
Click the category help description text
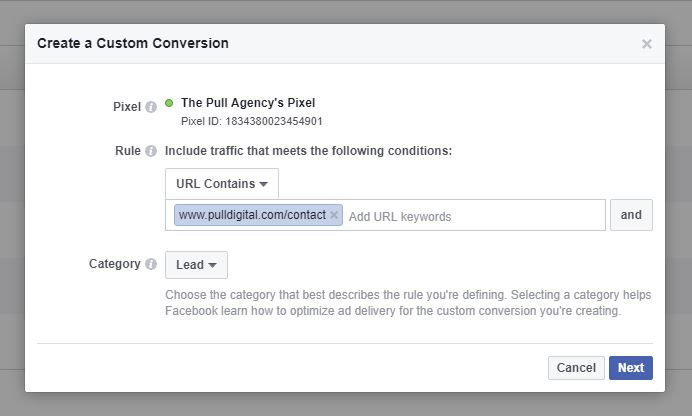click(x=407, y=303)
